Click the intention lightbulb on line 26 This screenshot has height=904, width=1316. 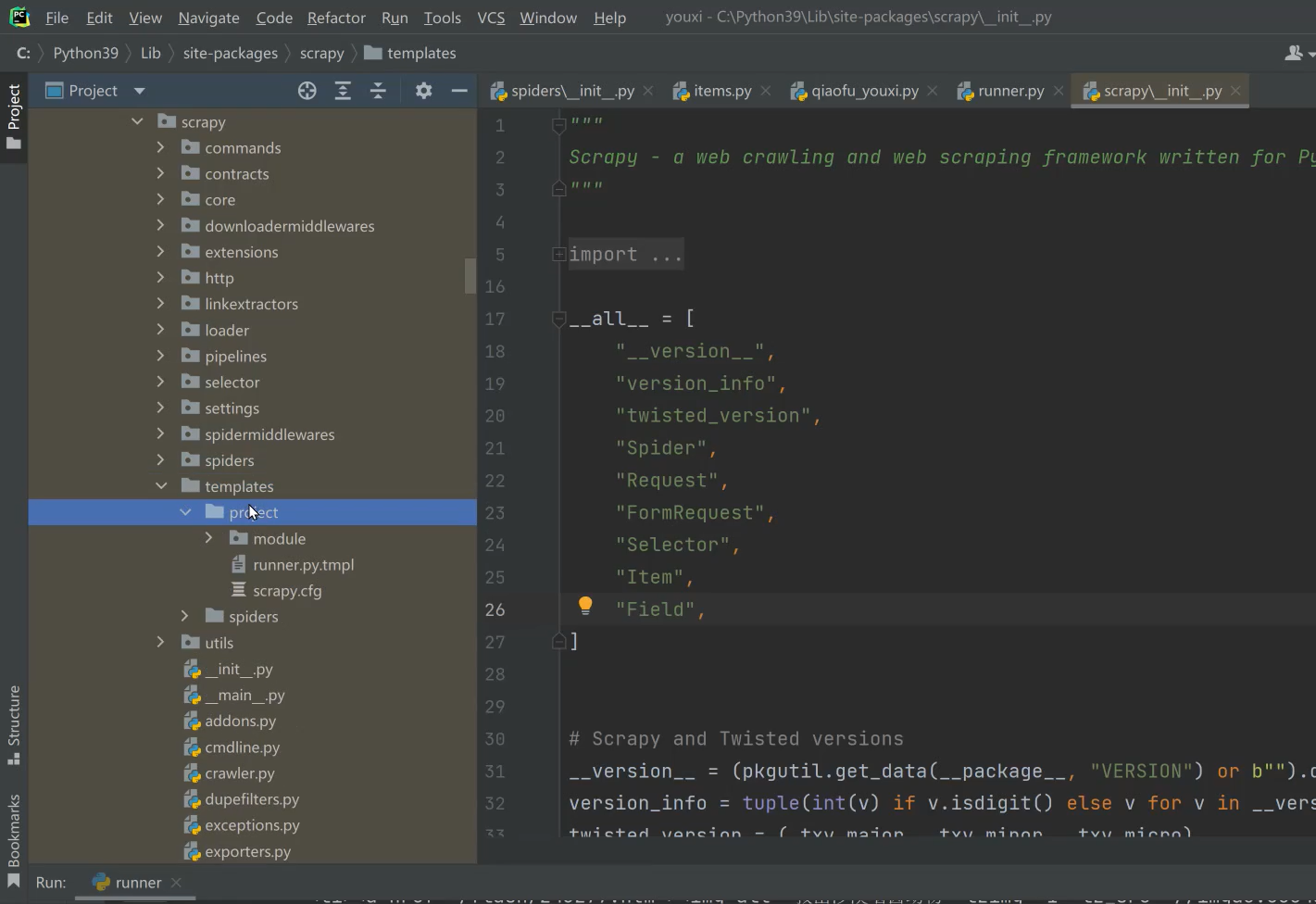585,606
